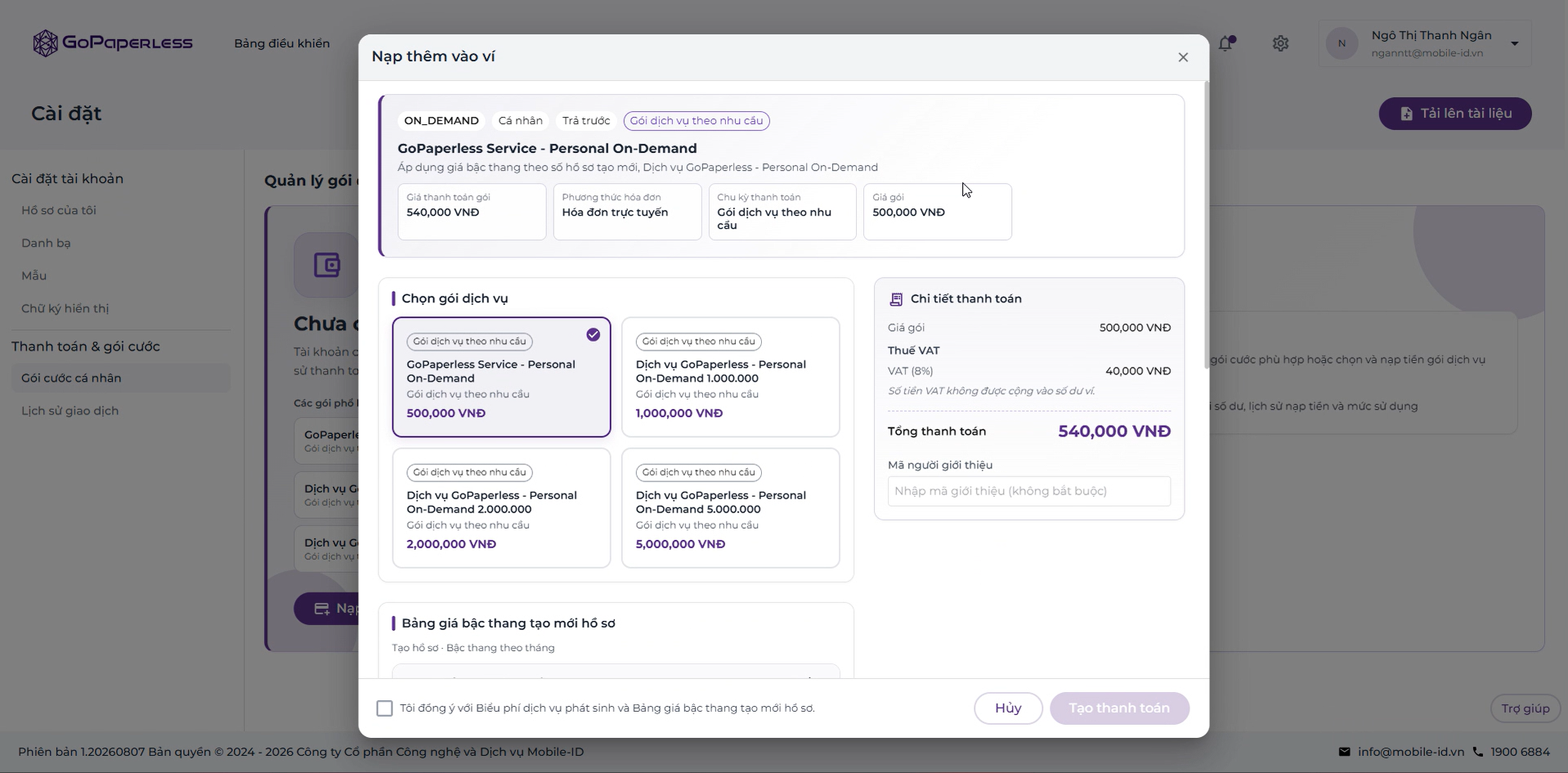Open Lịch sử giao dịch in sidebar
1568x773 pixels.
69,410
